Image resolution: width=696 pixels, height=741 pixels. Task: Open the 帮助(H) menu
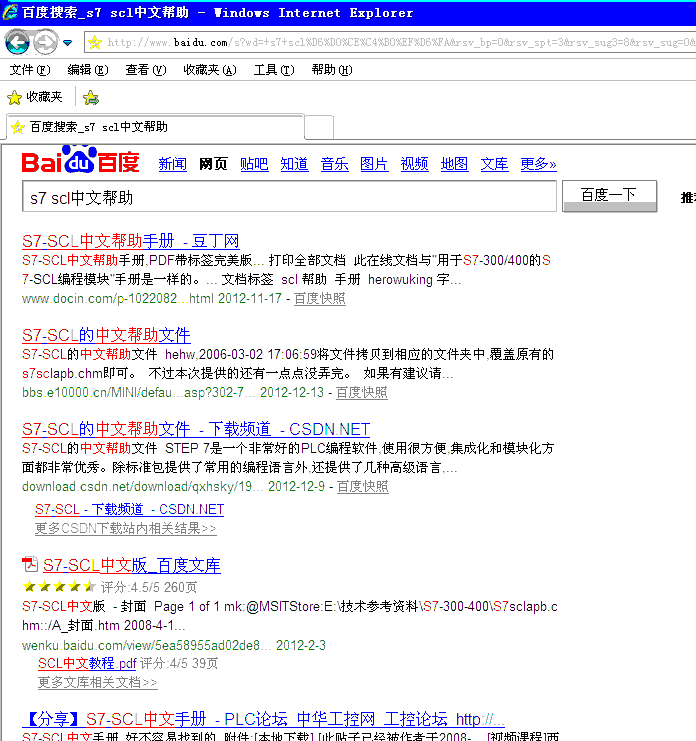(x=332, y=70)
